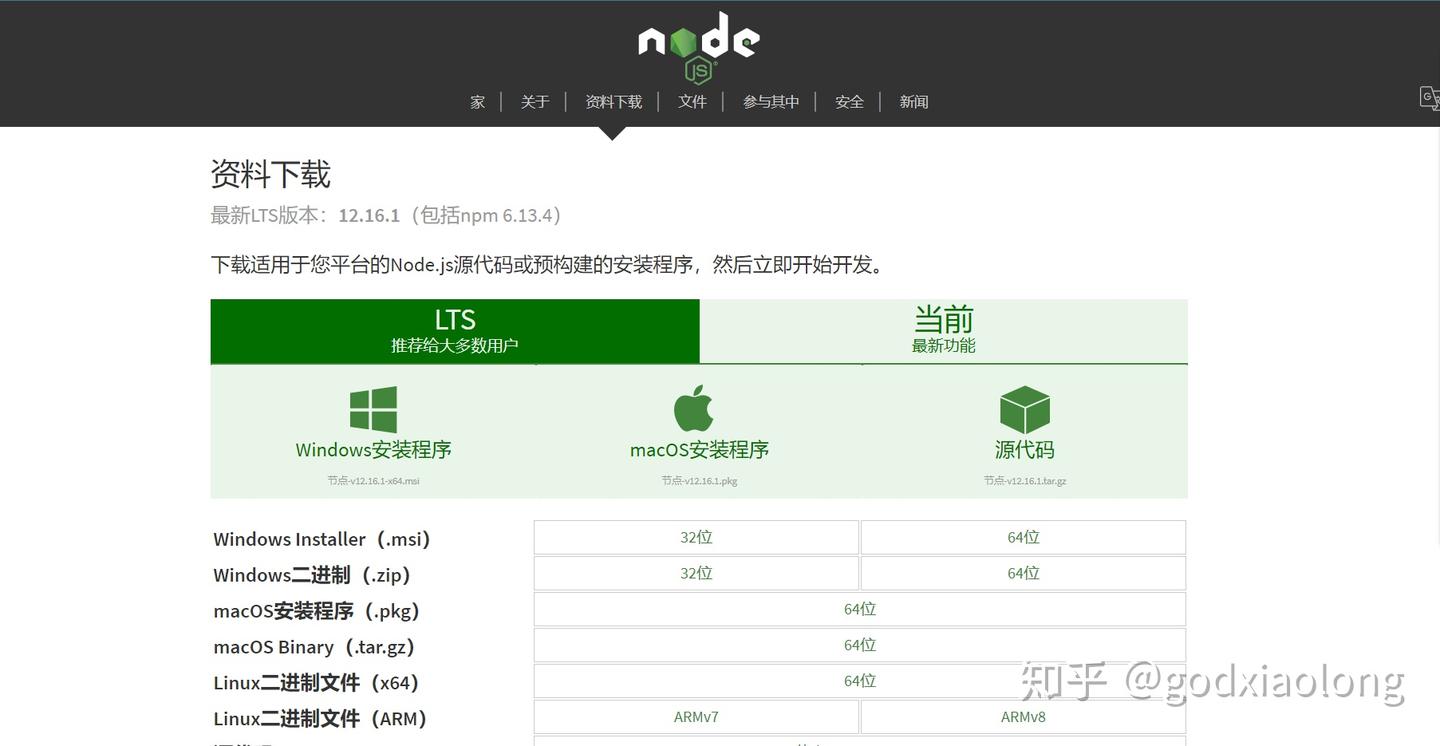Switch to the 当前 最新功能 tab

click(943, 331)
